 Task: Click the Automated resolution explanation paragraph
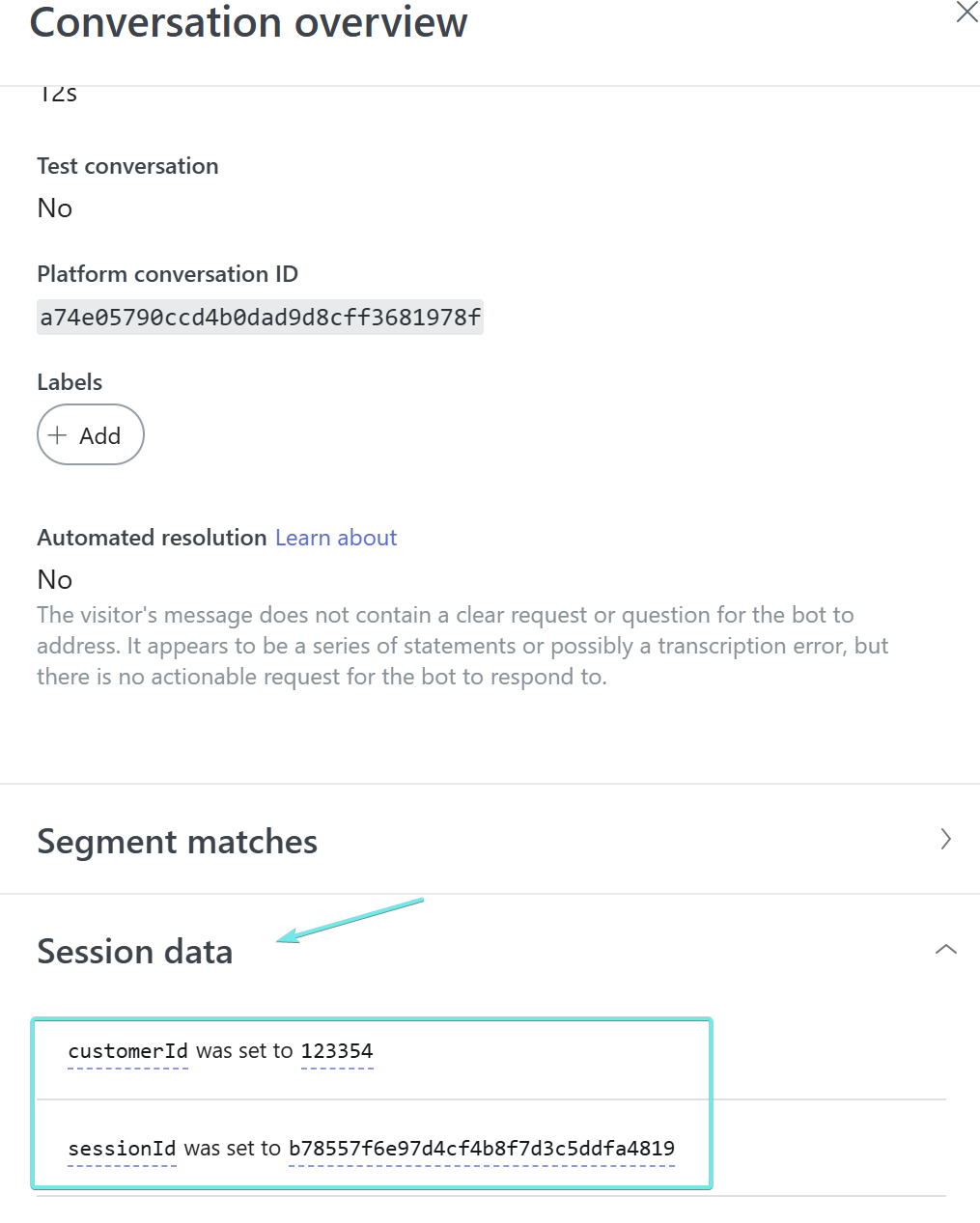pyautogui.click(x=462, y=646)
